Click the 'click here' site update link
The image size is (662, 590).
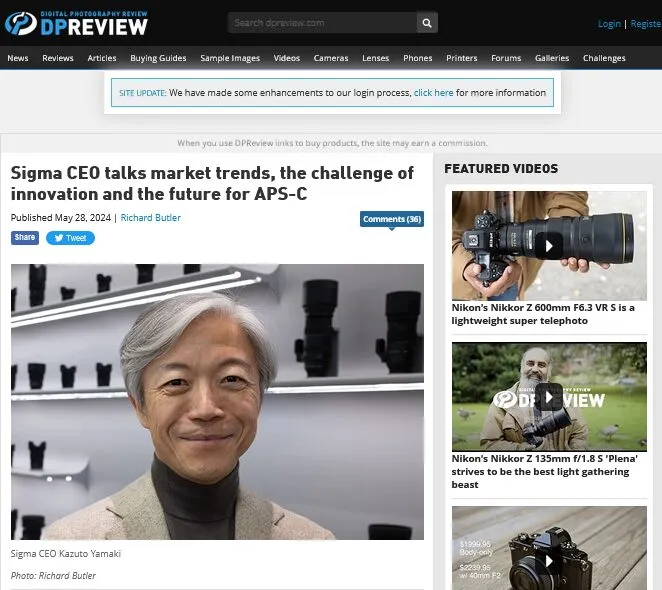click(433, 93)
